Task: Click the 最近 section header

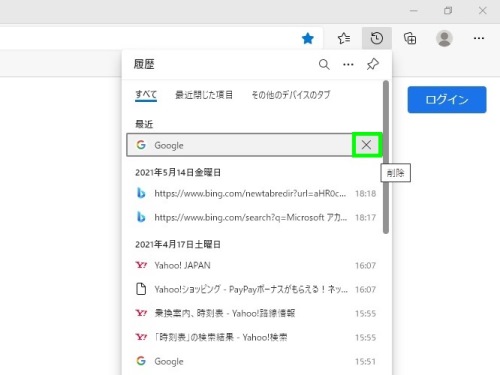Action: [x=144, y=124]
